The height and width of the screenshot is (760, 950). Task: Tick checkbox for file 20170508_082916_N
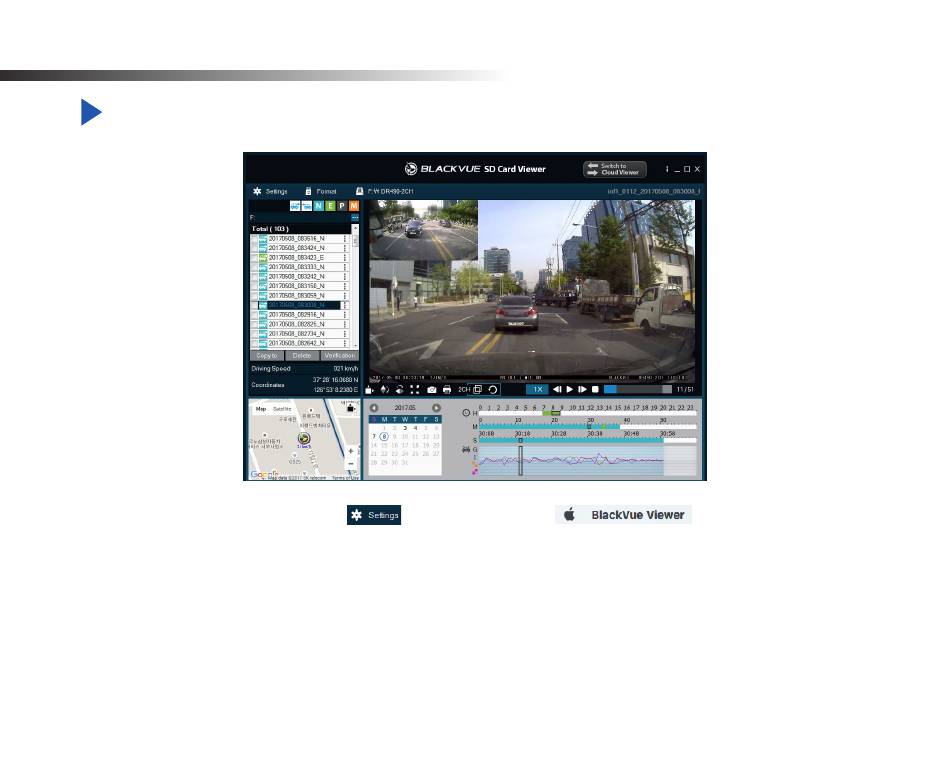254,315
